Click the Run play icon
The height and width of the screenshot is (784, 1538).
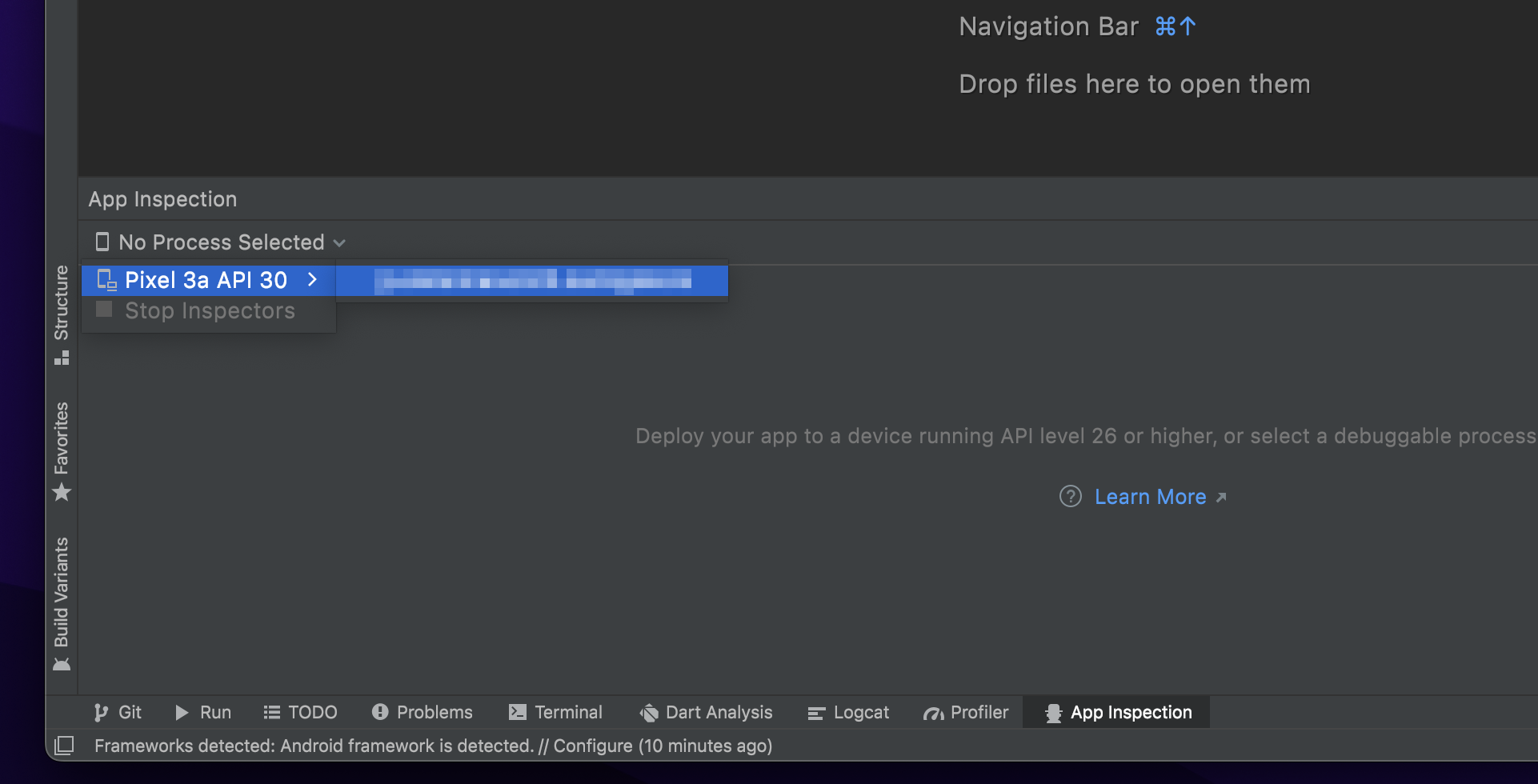[x=181, y=712]
